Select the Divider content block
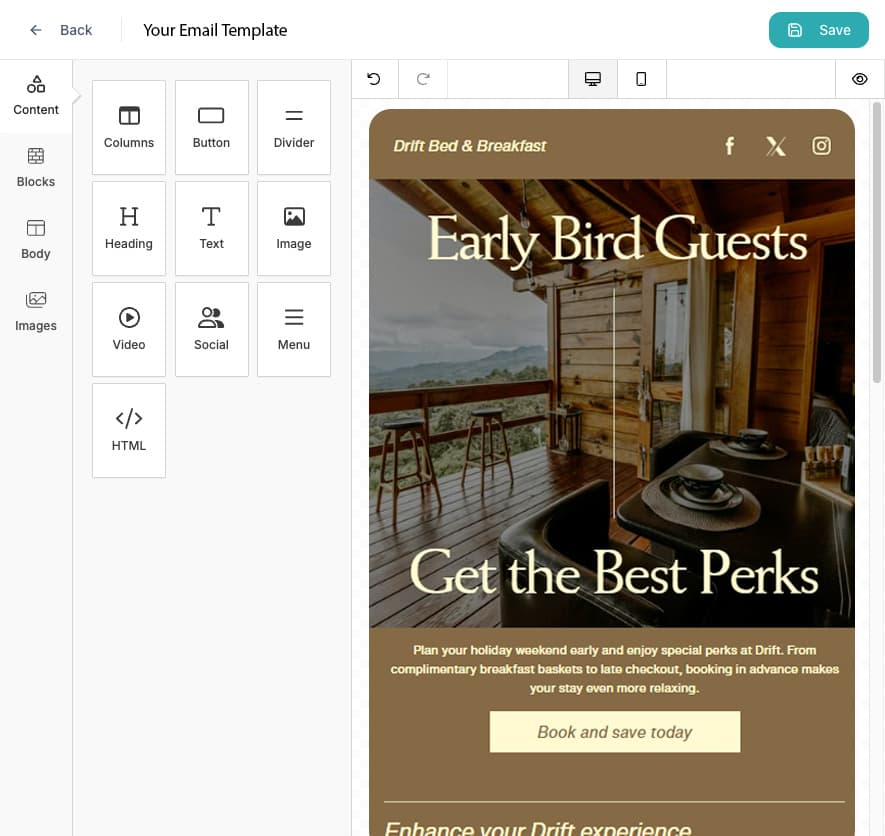Image resolution: width=885 pixels, height=836 pixels. coord(293,127)
